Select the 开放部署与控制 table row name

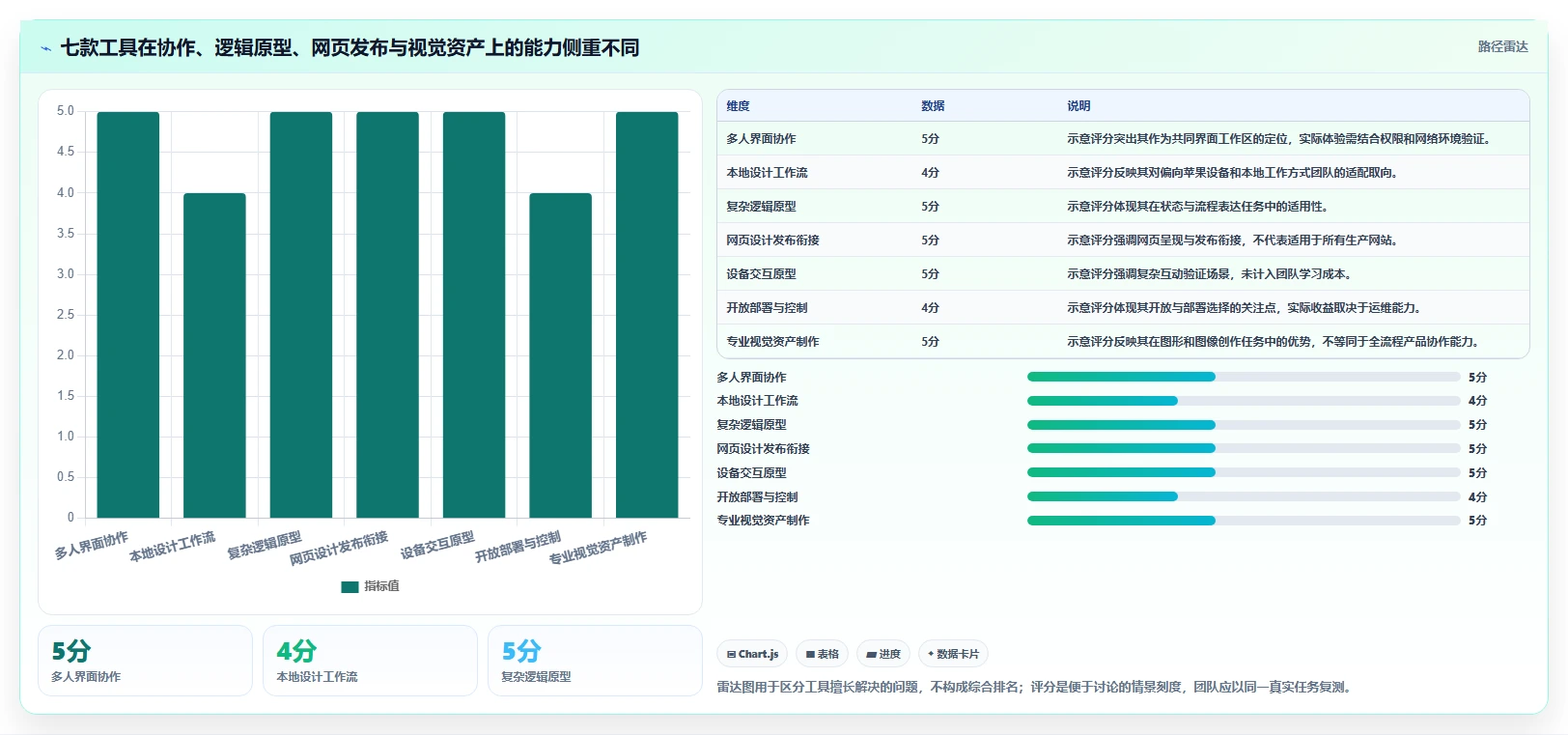point(767,308)
